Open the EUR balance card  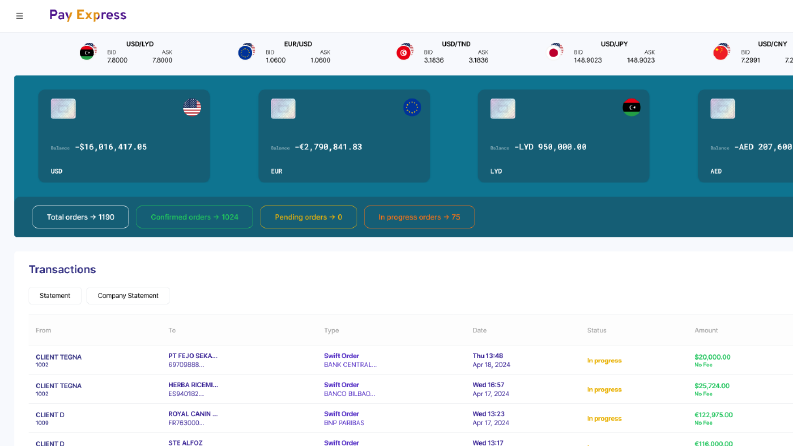[x=344, y=136]
